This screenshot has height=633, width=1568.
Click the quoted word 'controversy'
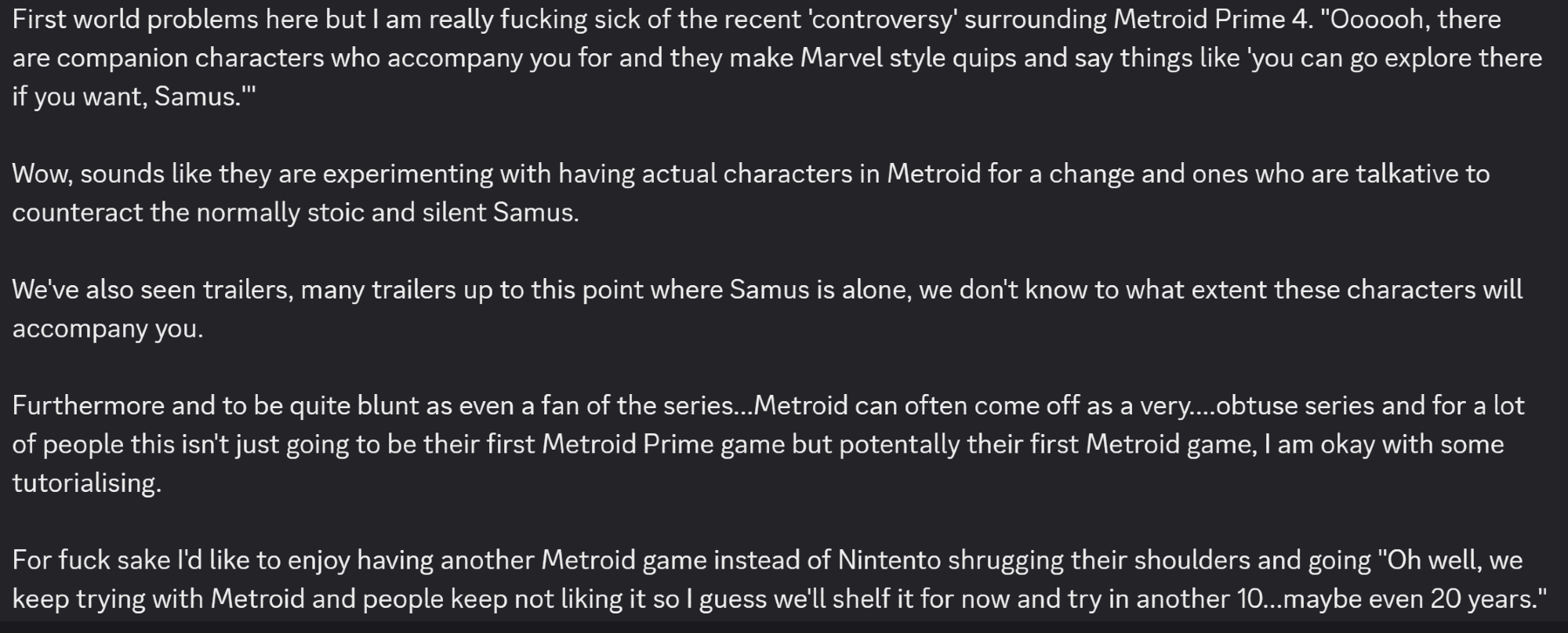(880, 19)
